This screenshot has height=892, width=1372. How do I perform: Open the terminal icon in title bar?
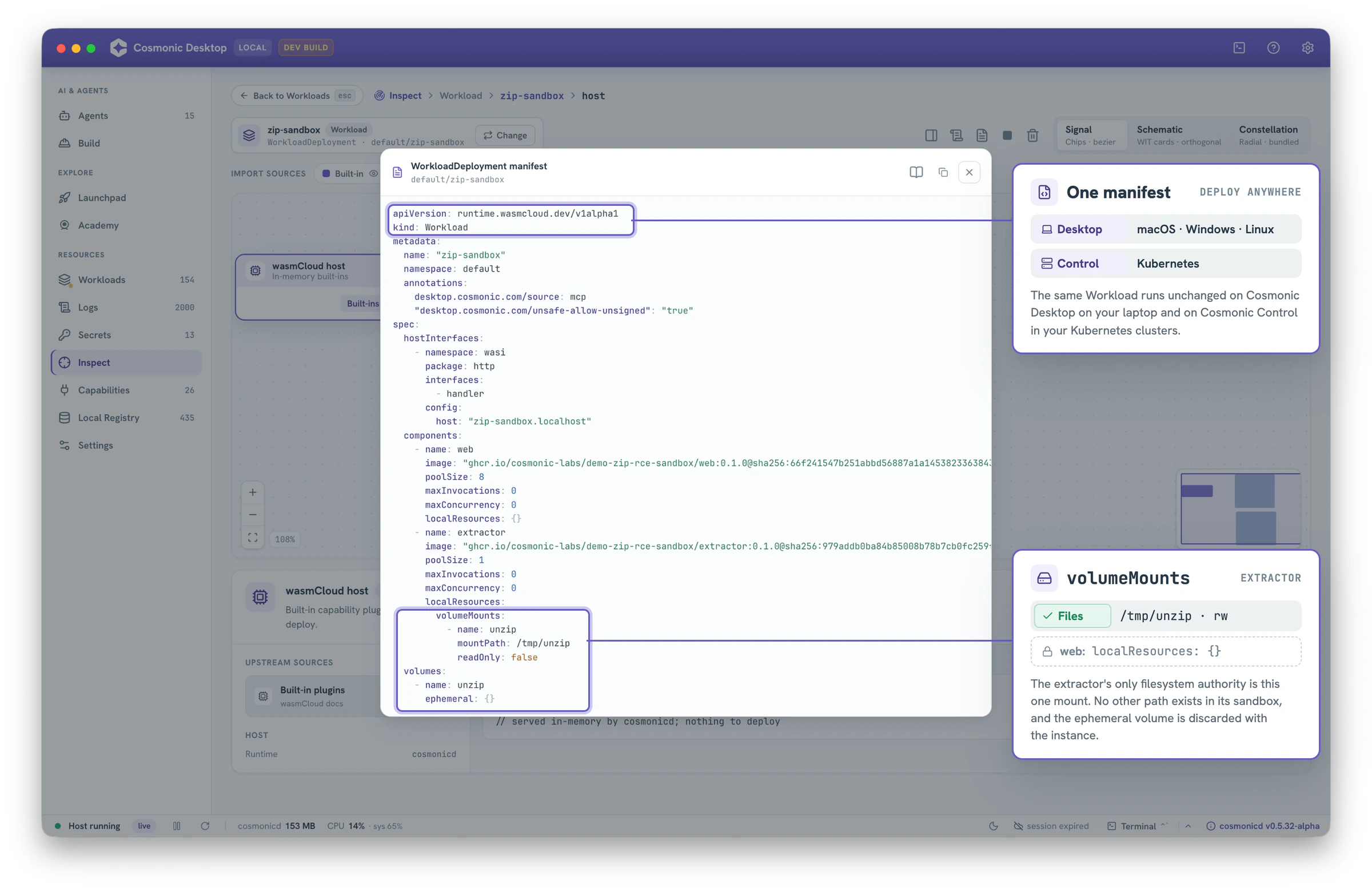tap(1239, 48)
